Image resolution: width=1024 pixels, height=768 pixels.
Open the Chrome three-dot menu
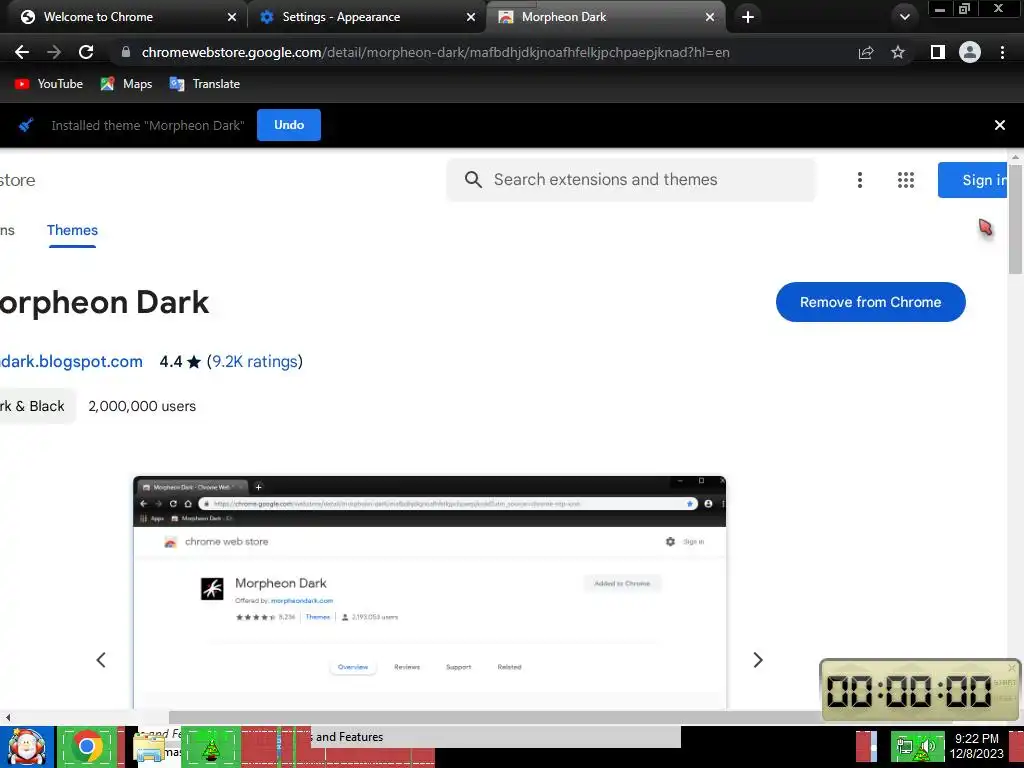click(x=1002, y=52)
